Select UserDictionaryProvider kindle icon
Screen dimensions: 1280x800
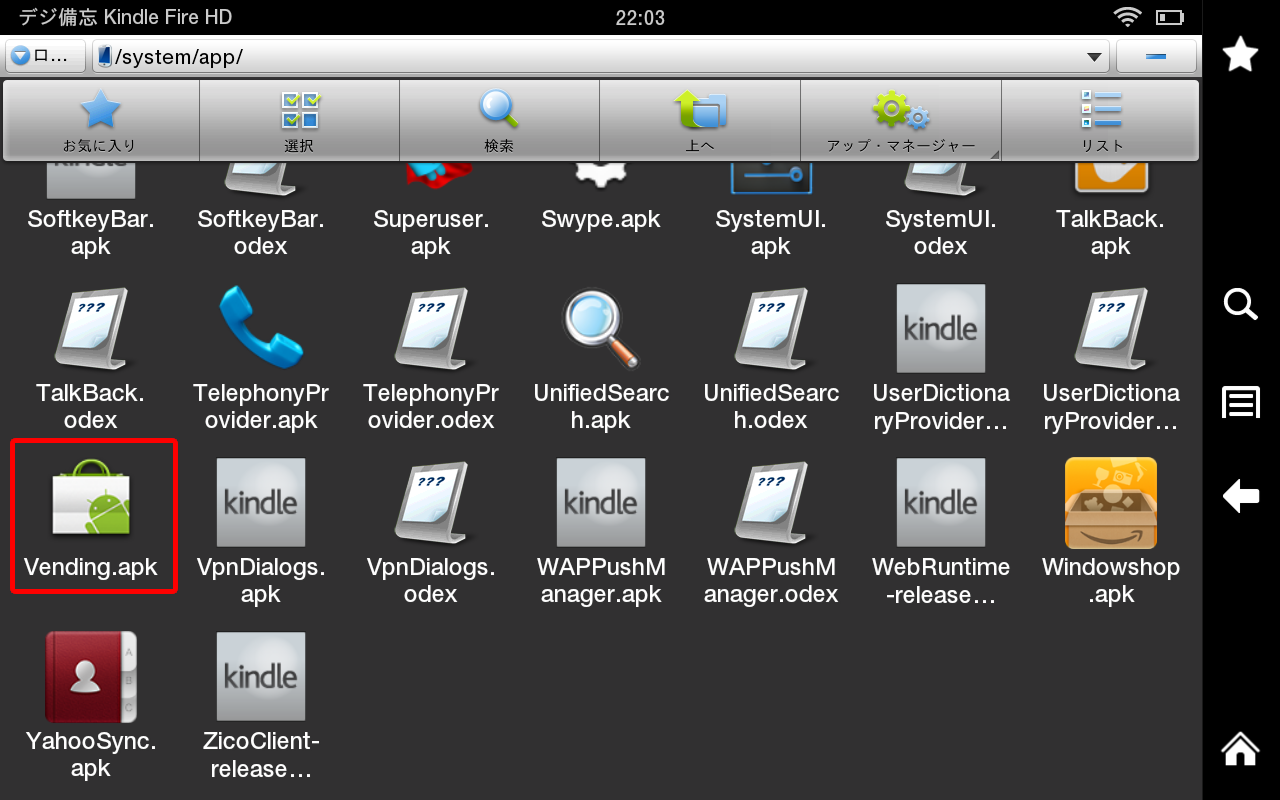click(941, 329)
